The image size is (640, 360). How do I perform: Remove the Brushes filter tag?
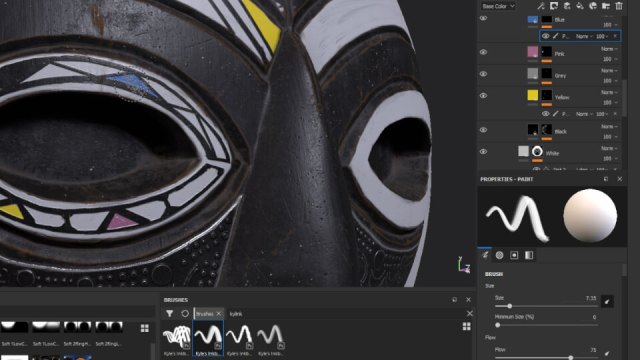pos(219,313)
